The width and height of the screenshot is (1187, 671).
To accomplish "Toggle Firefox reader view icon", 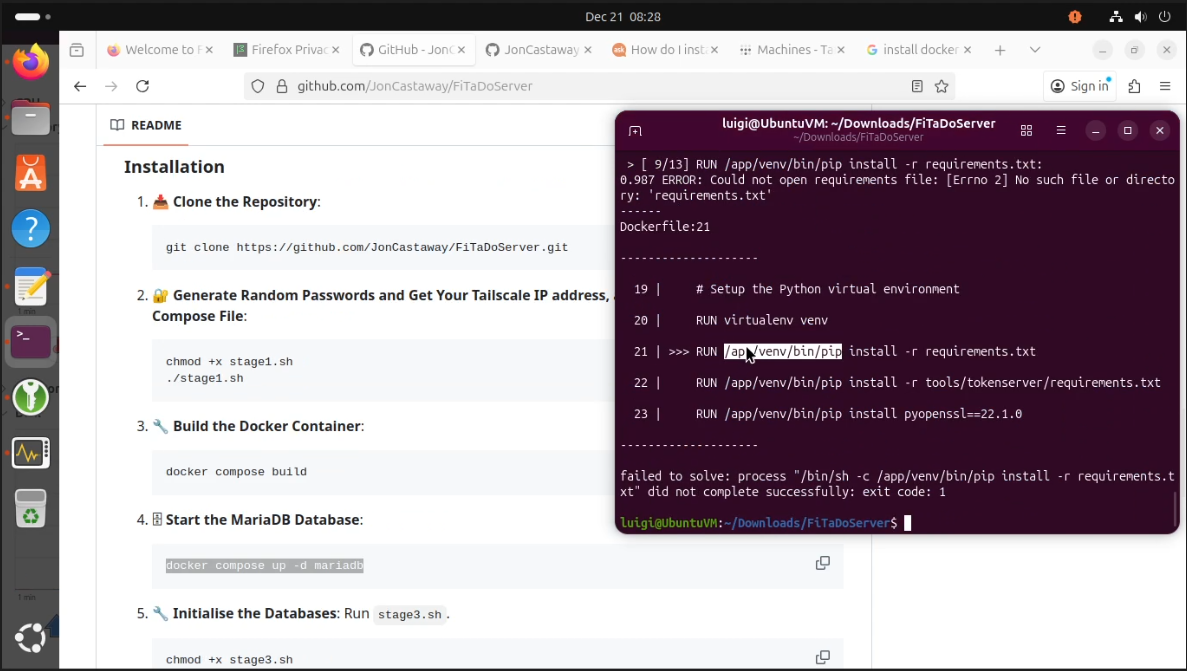I will pos(917,86).
